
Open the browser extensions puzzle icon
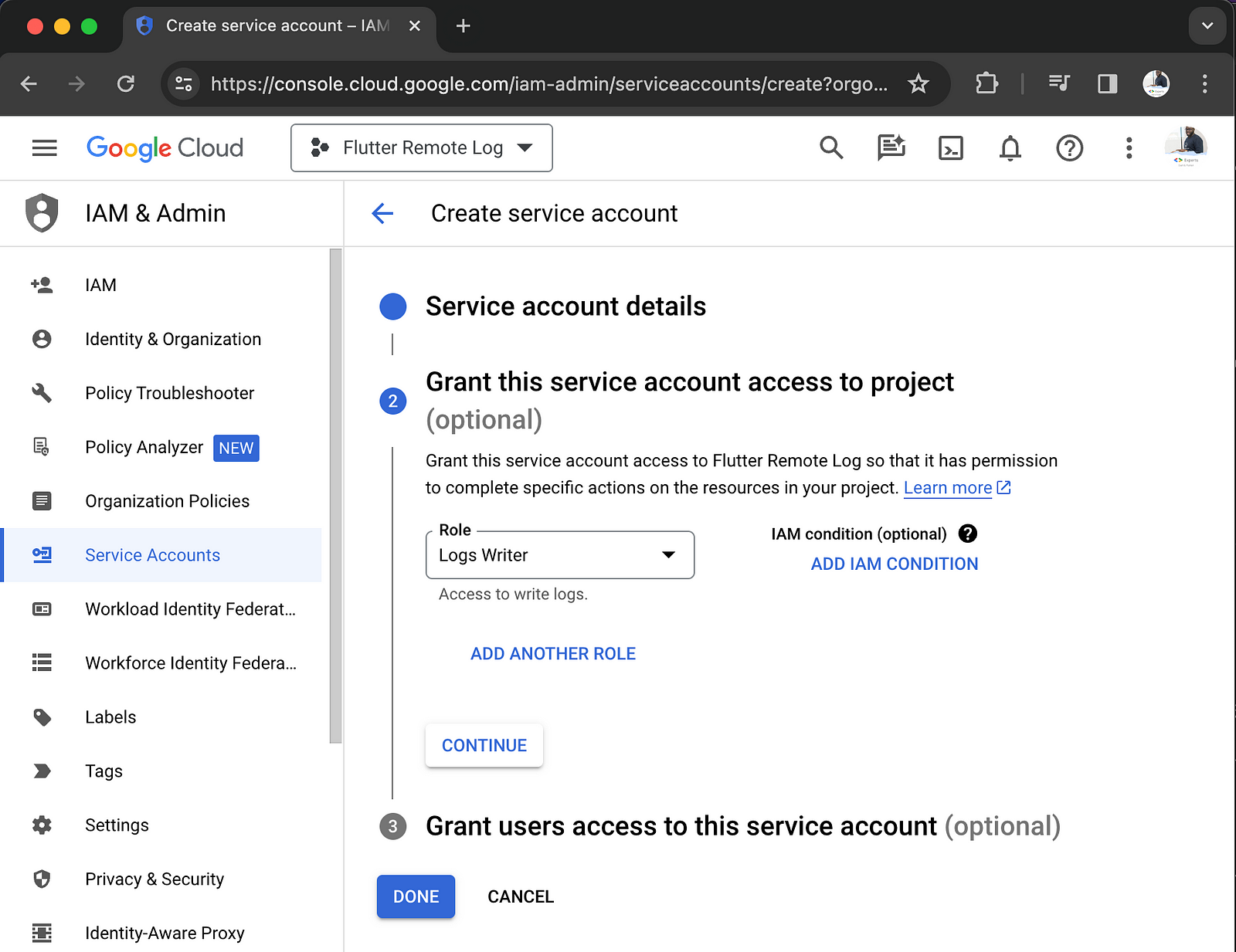(x=986, y=83)
